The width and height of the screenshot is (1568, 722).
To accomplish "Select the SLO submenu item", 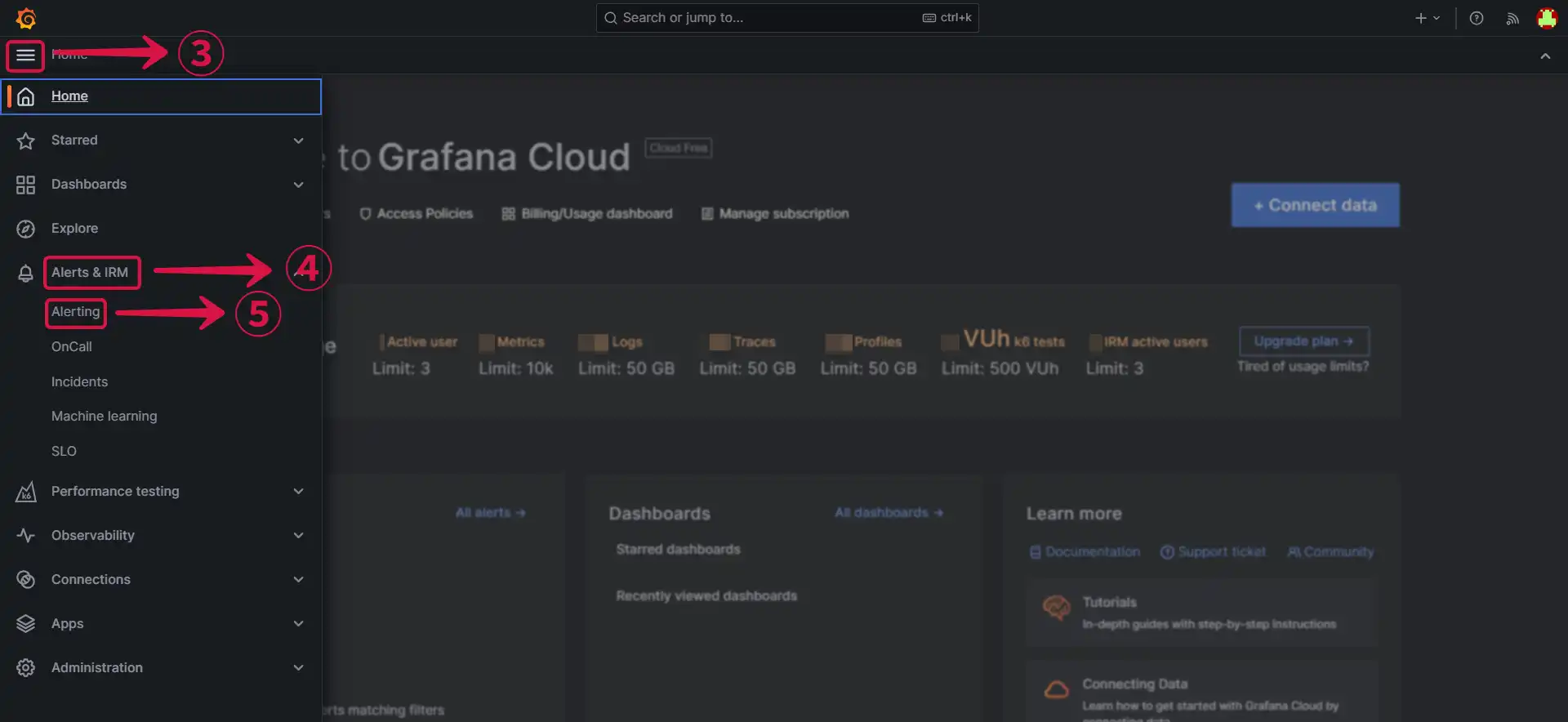I will (x=64, y=452).
